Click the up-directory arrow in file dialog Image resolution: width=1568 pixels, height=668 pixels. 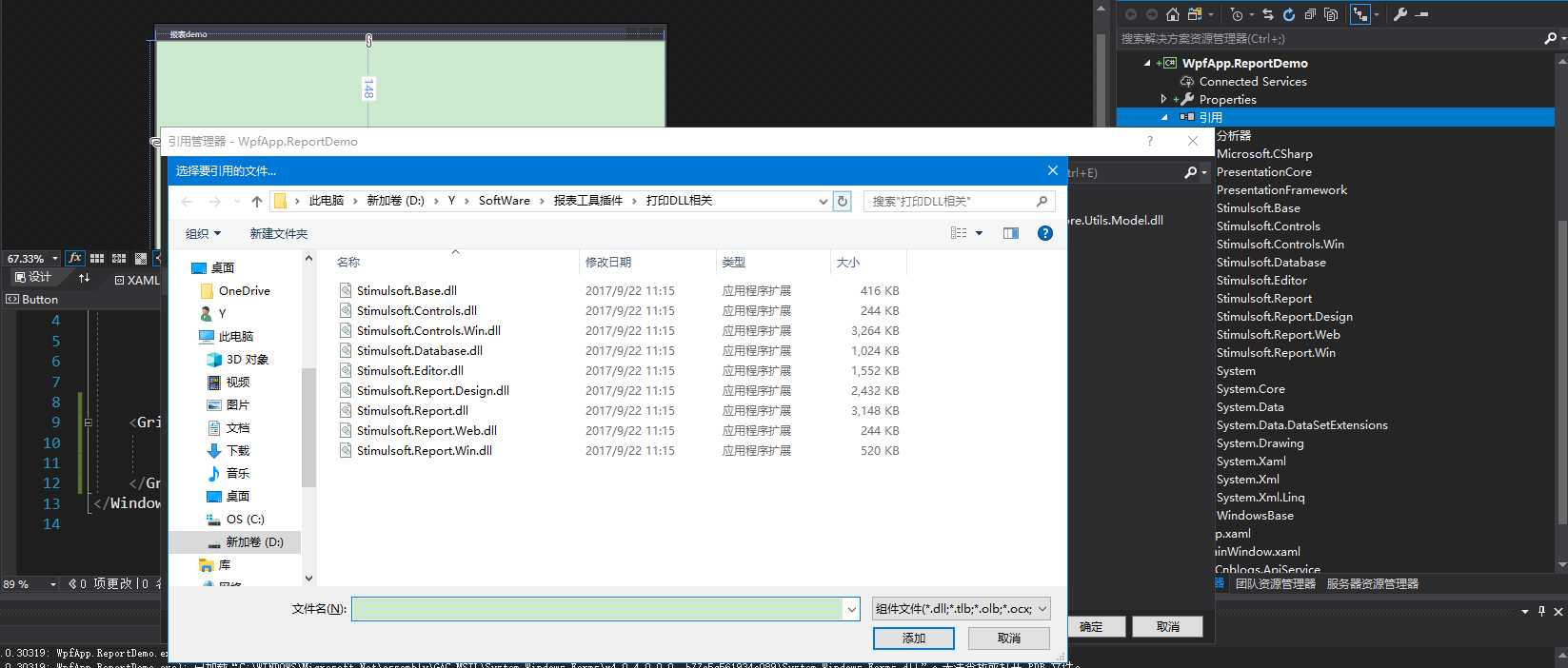point(257,201)
